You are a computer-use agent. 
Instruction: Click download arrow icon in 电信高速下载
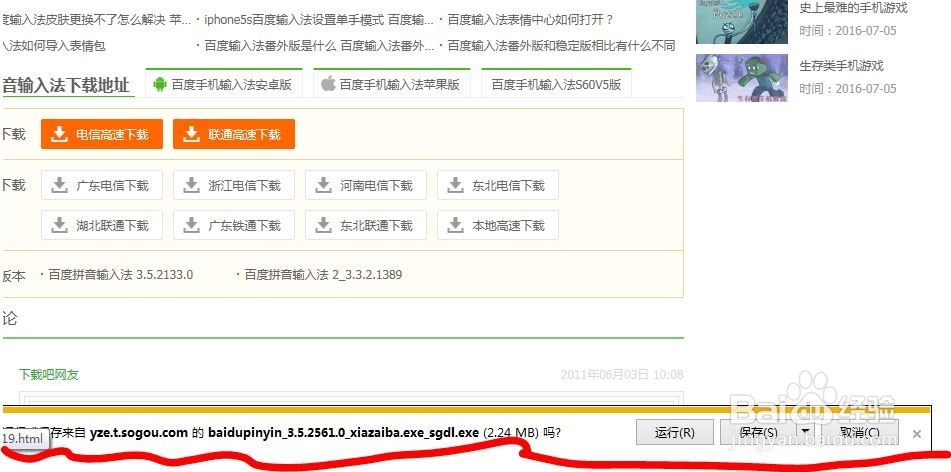(59, 133)
